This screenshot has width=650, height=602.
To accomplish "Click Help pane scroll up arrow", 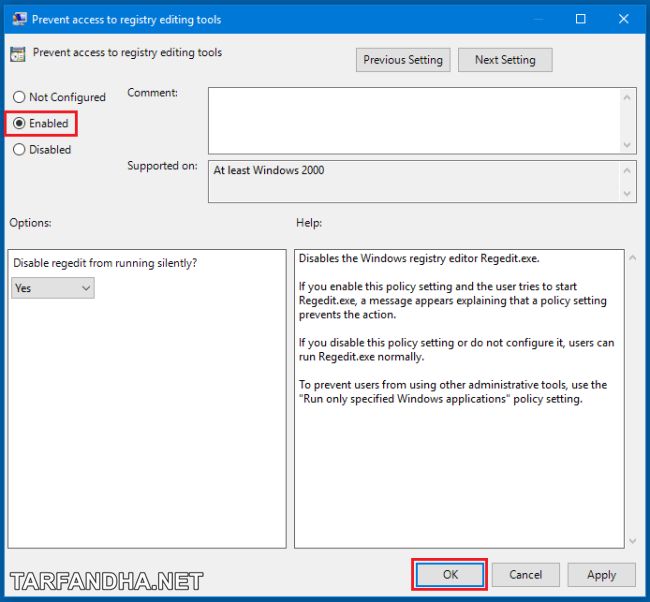I will (x=633, y=258).
